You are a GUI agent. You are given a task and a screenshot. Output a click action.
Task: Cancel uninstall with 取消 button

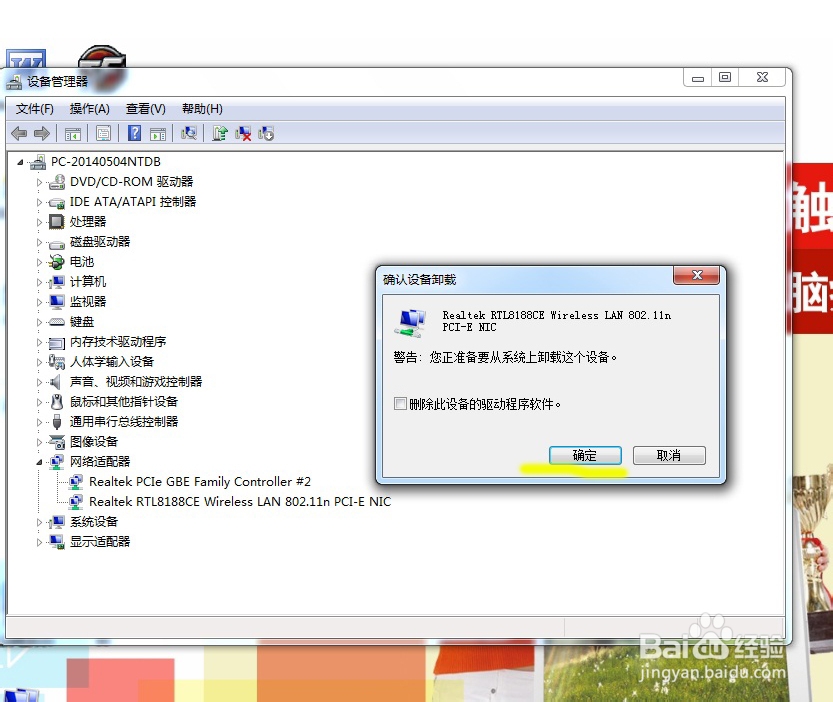[669, 455]
